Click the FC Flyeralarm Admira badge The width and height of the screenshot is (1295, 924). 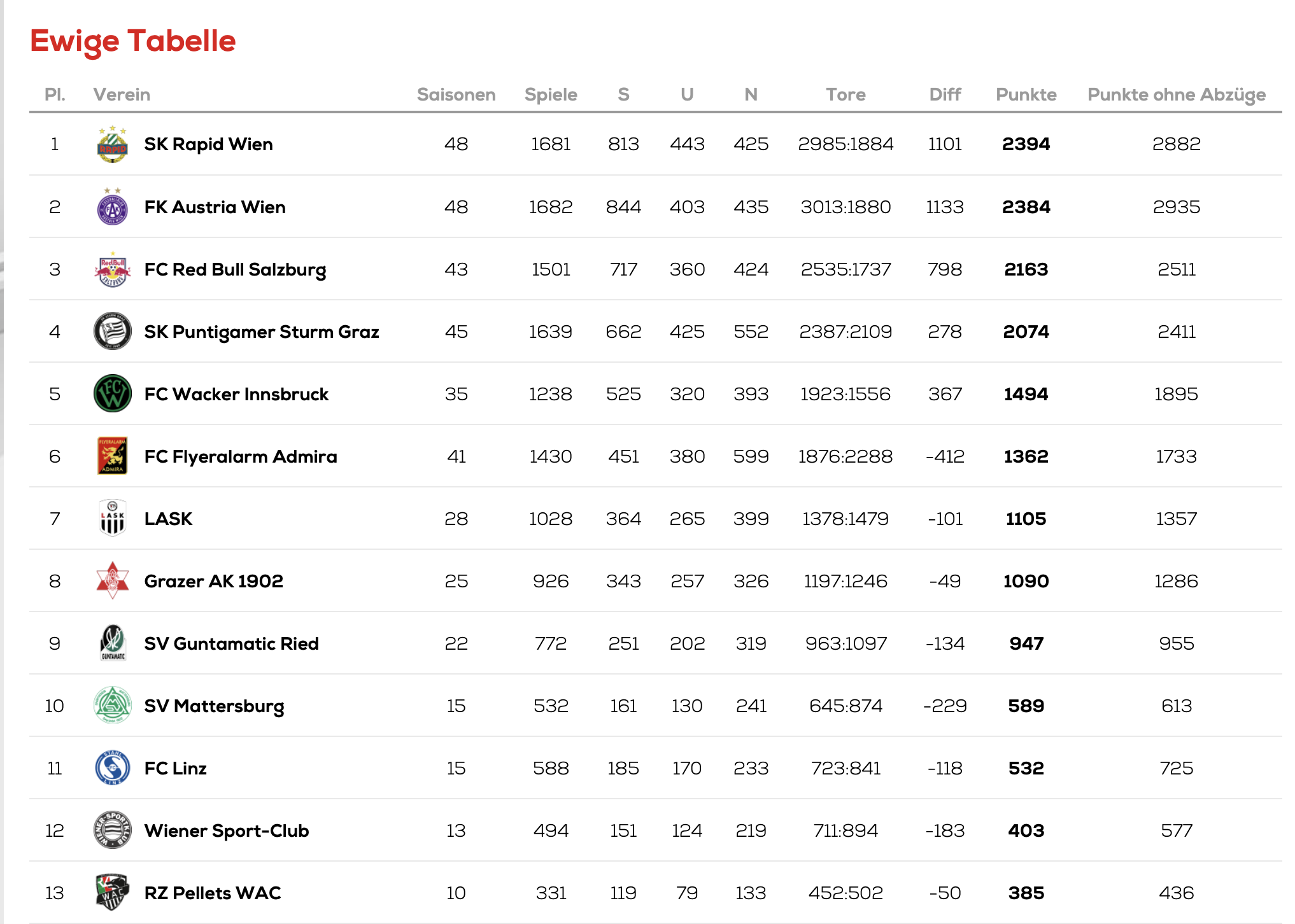(x=113, y=456)
